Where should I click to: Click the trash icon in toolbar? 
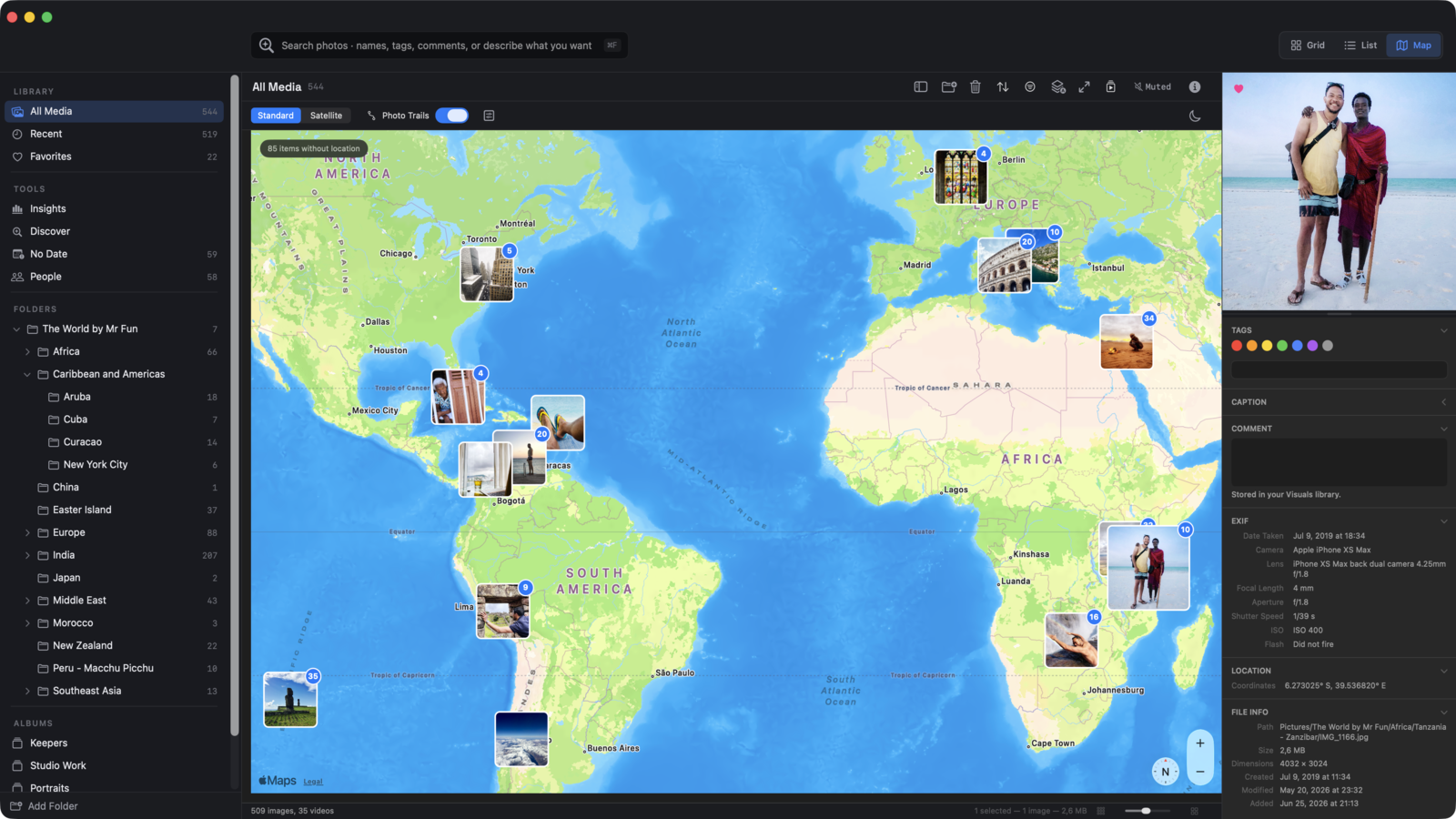(976, 86)
